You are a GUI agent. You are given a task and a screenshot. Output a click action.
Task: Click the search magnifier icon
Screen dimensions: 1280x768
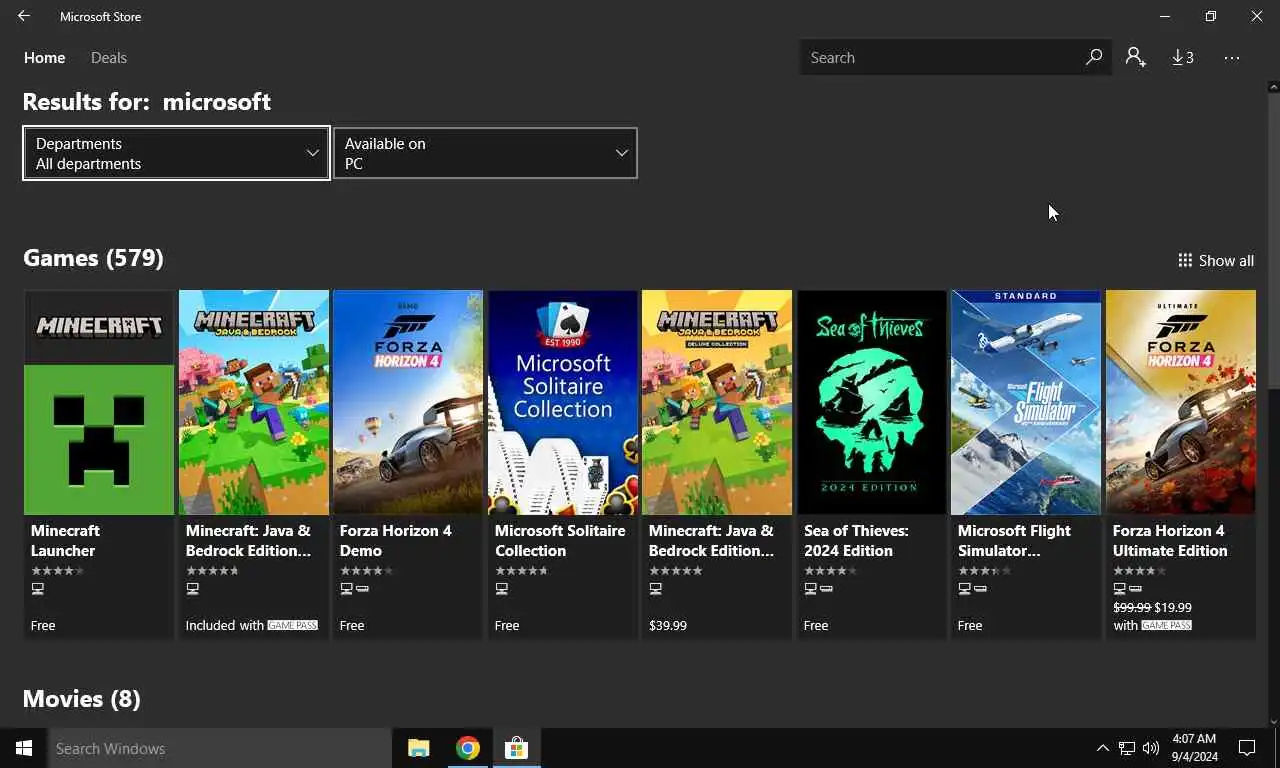click(x=1094, y=58)
